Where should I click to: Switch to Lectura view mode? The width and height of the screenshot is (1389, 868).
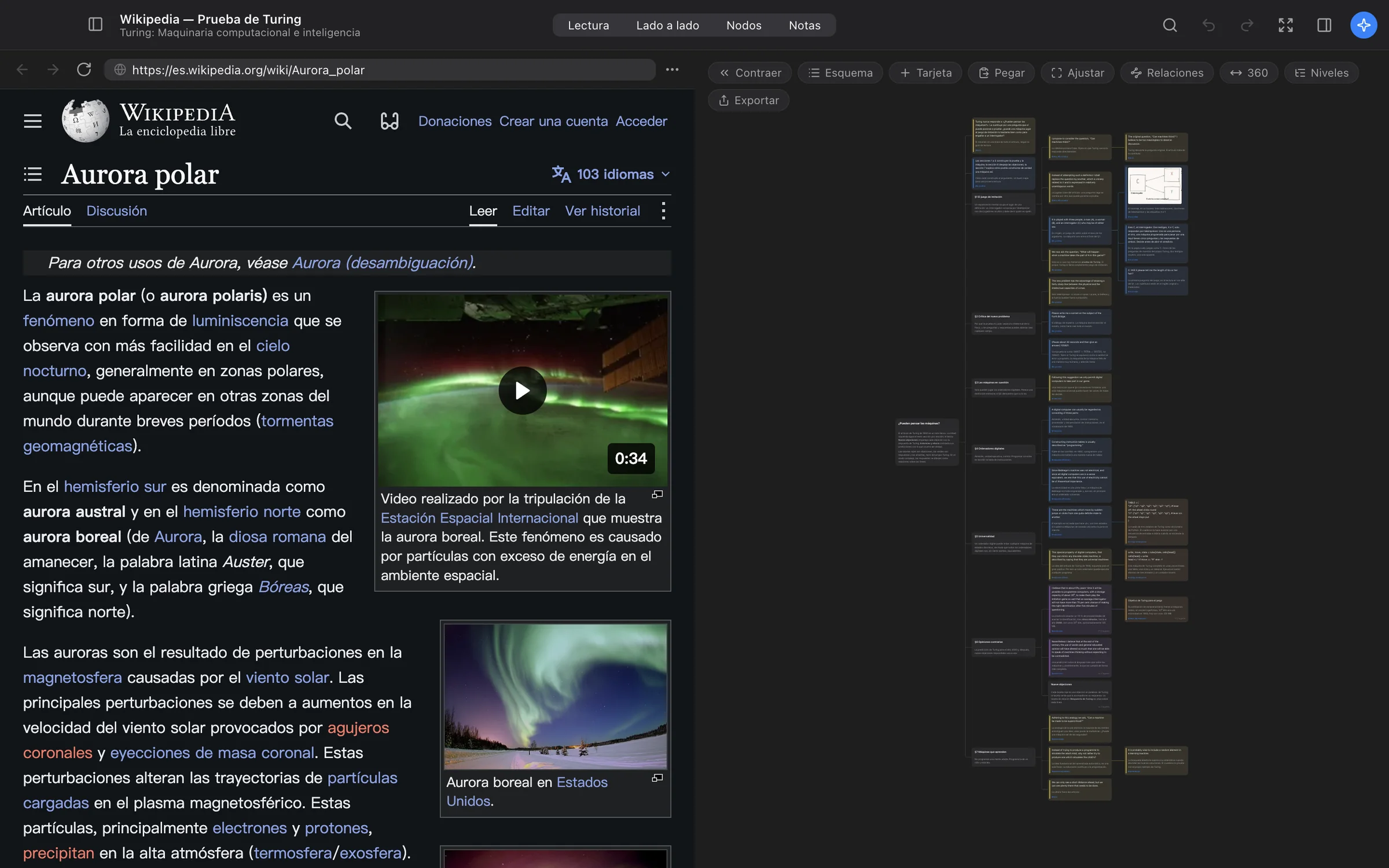[588, 25]
